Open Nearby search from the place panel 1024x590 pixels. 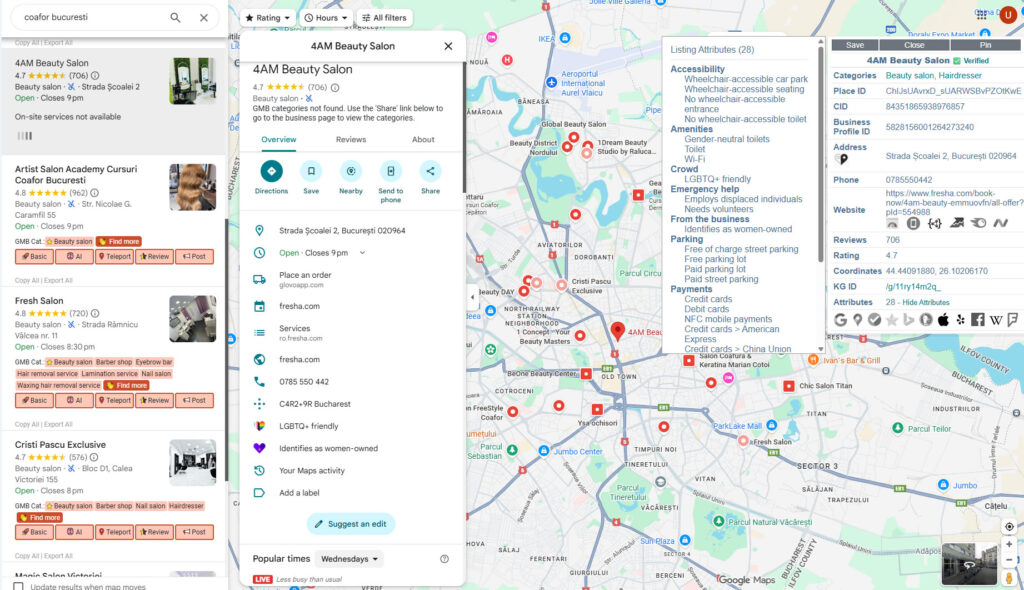pyautogui.click(x=351, y=171)
